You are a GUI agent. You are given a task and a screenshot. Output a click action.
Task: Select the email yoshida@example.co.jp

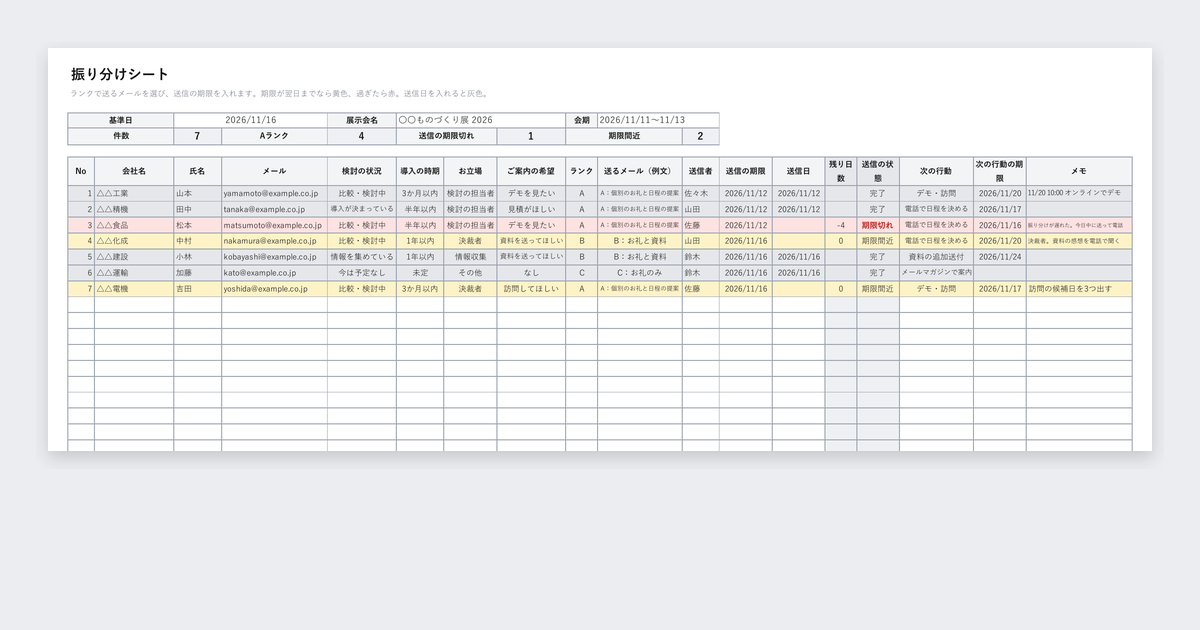tap(274, 289)
